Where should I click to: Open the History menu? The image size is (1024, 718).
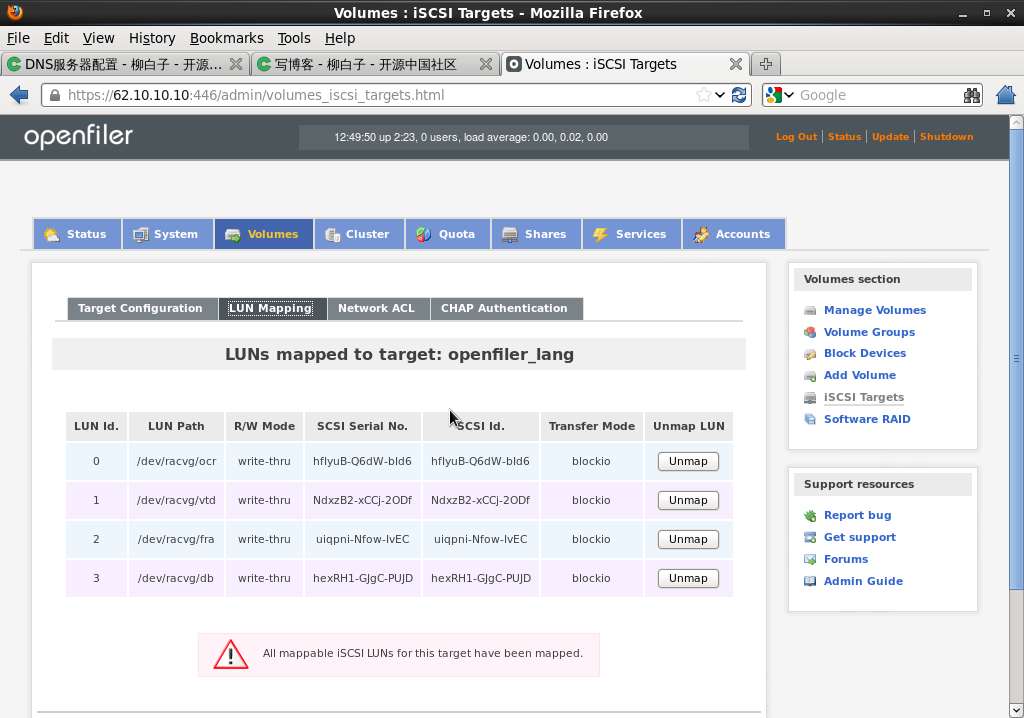pyautogui.click(x=152, y=38)
